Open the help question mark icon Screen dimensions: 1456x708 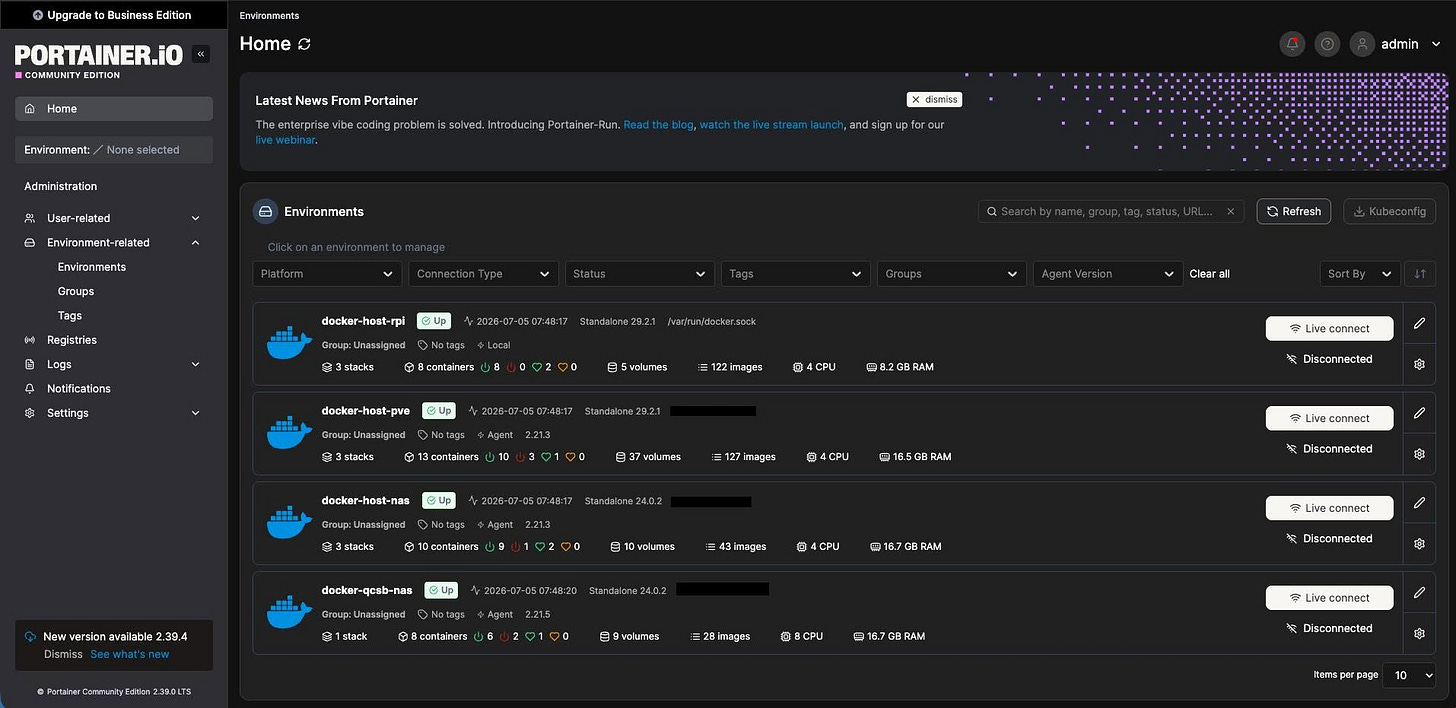coord(1327,44)
